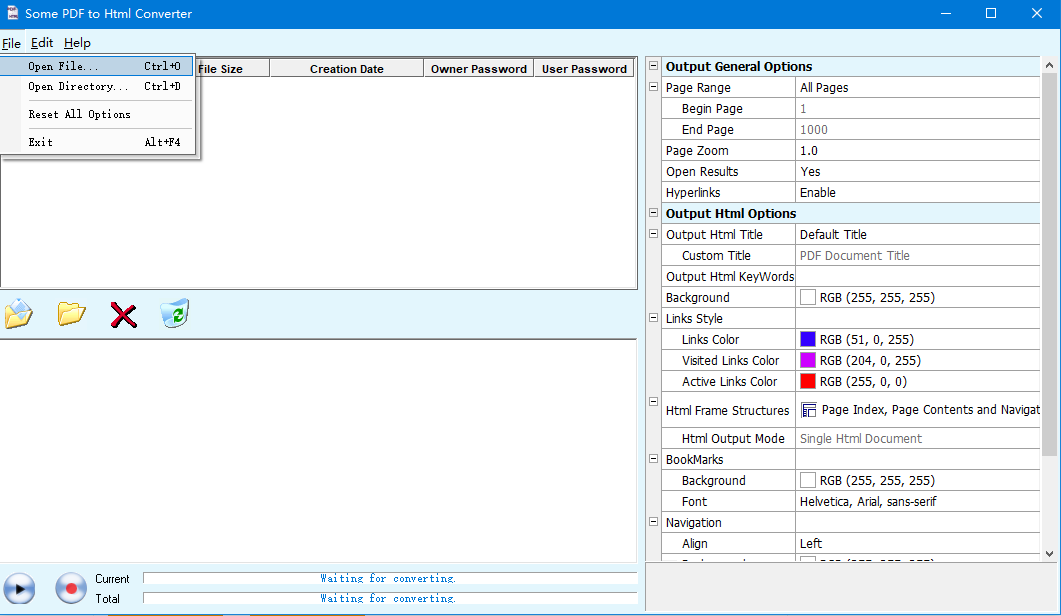
Task: Select Exit from the File menu
Action: [98, 142]
